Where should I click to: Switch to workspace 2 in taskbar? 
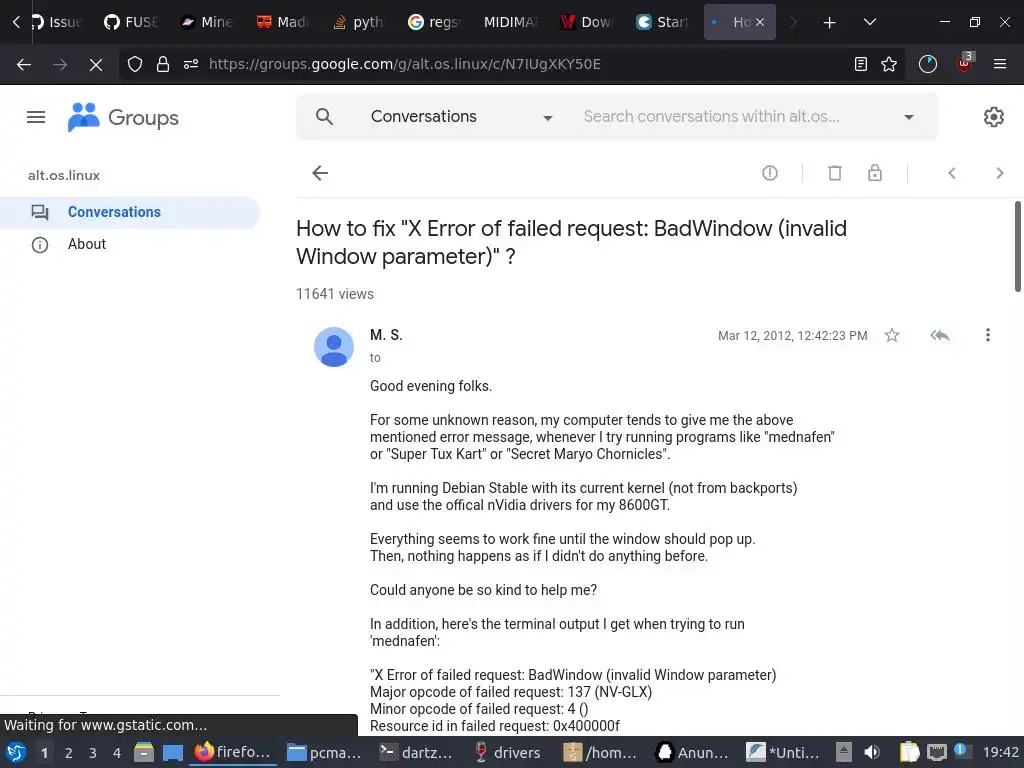pos(69,753)
